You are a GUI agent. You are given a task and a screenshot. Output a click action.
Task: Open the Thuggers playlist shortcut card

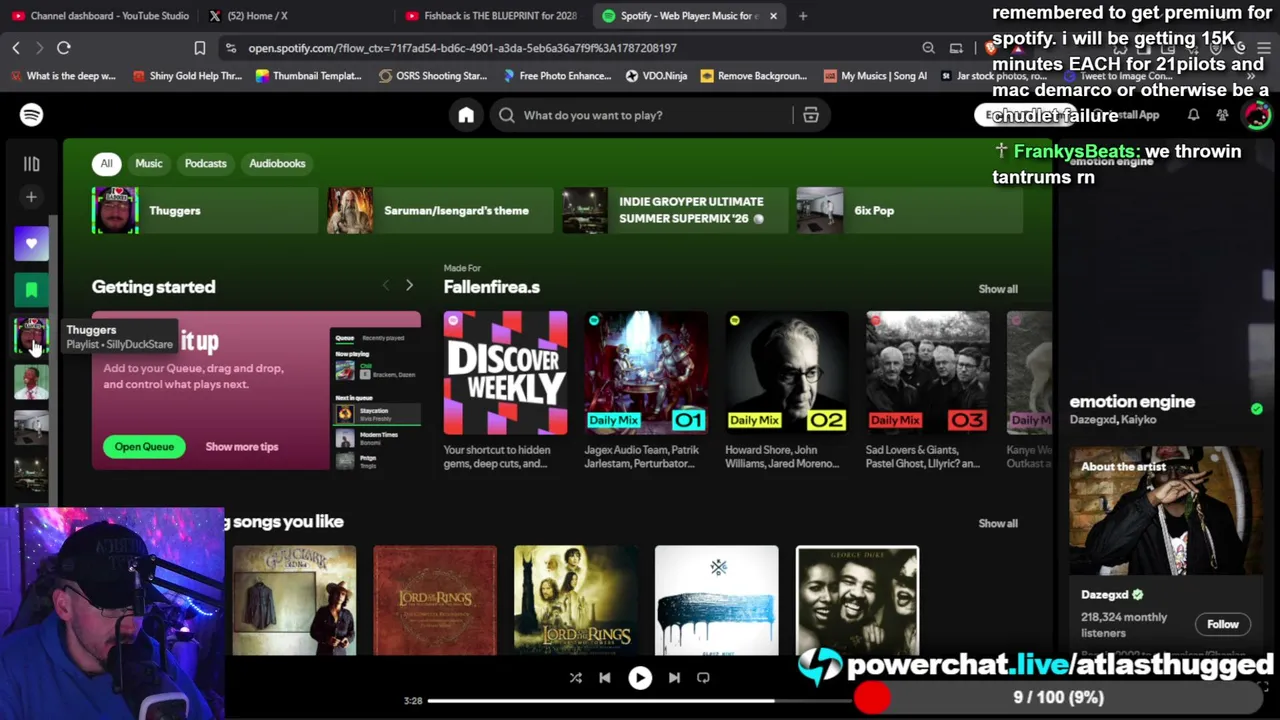(x=205, y=211)
